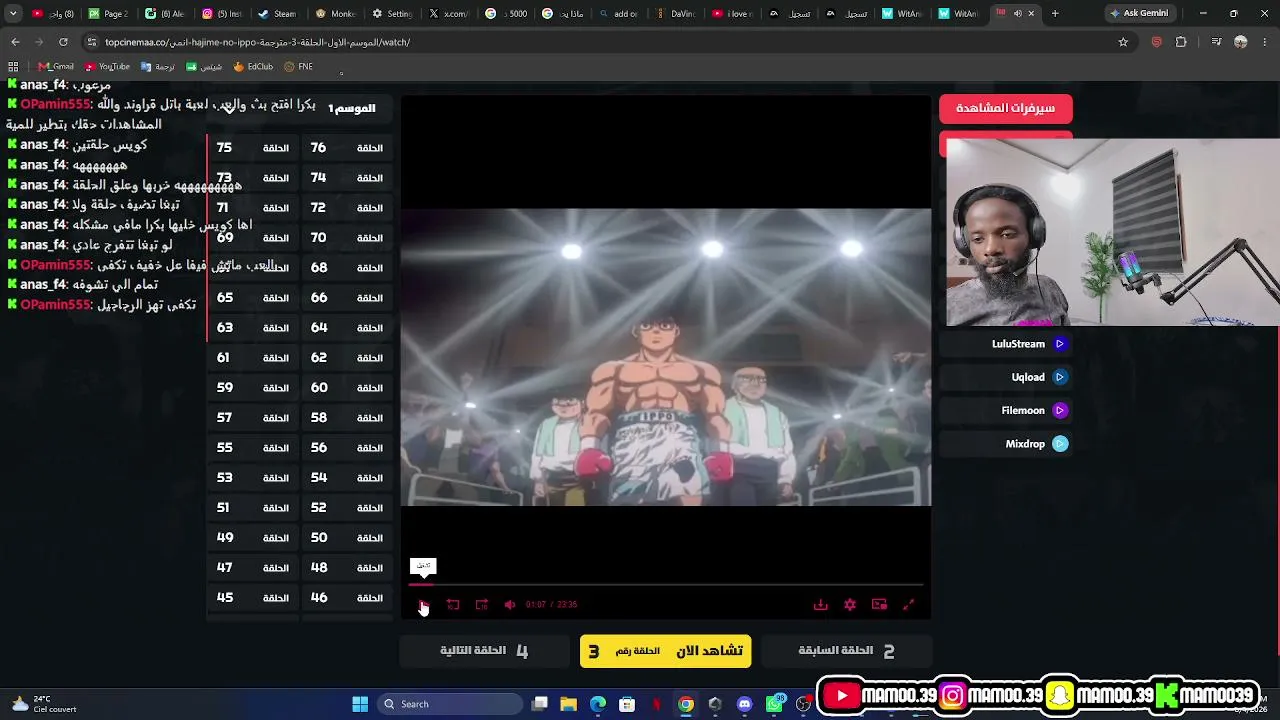Go to previous episode 2
The image size is (1280, 720).
[846, 651]
